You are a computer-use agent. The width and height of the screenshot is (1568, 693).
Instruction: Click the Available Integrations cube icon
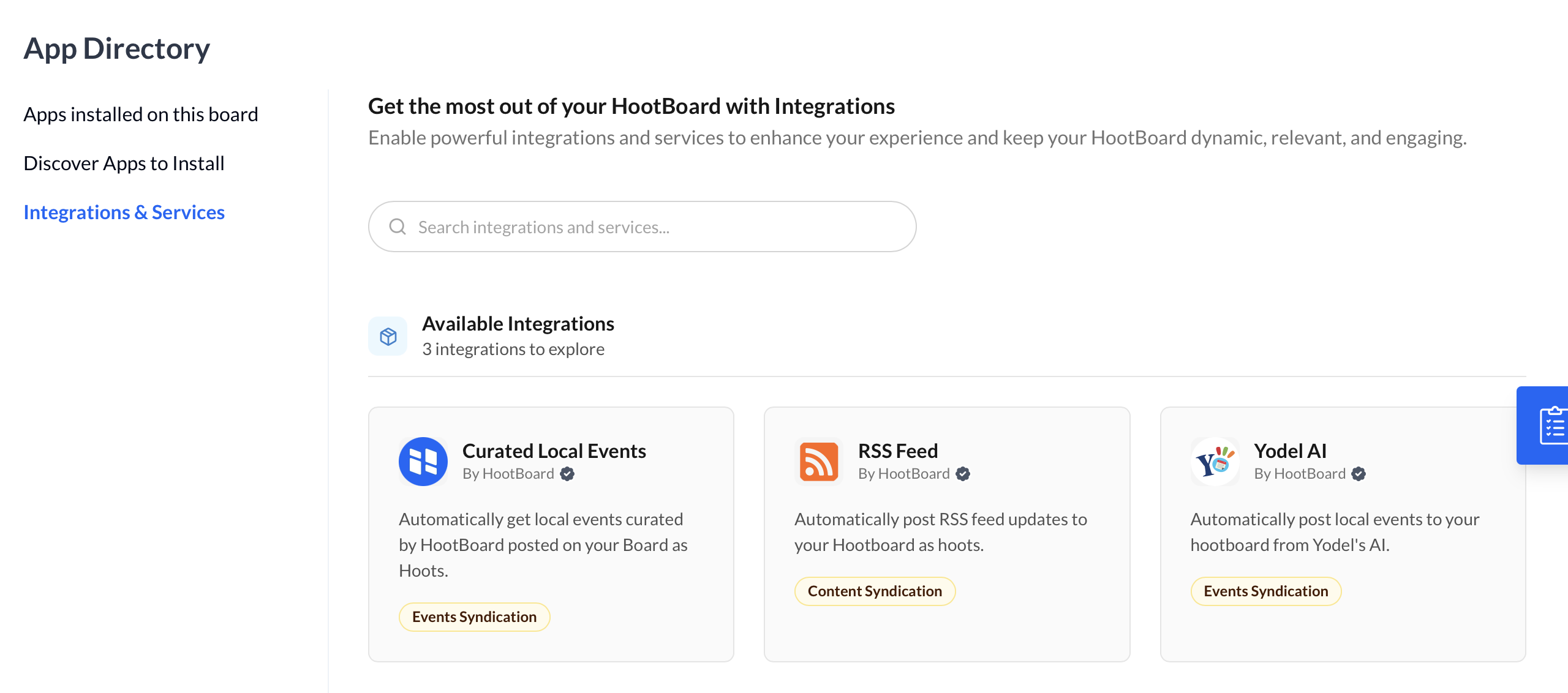pyautogui.click(x=388, y=336)
